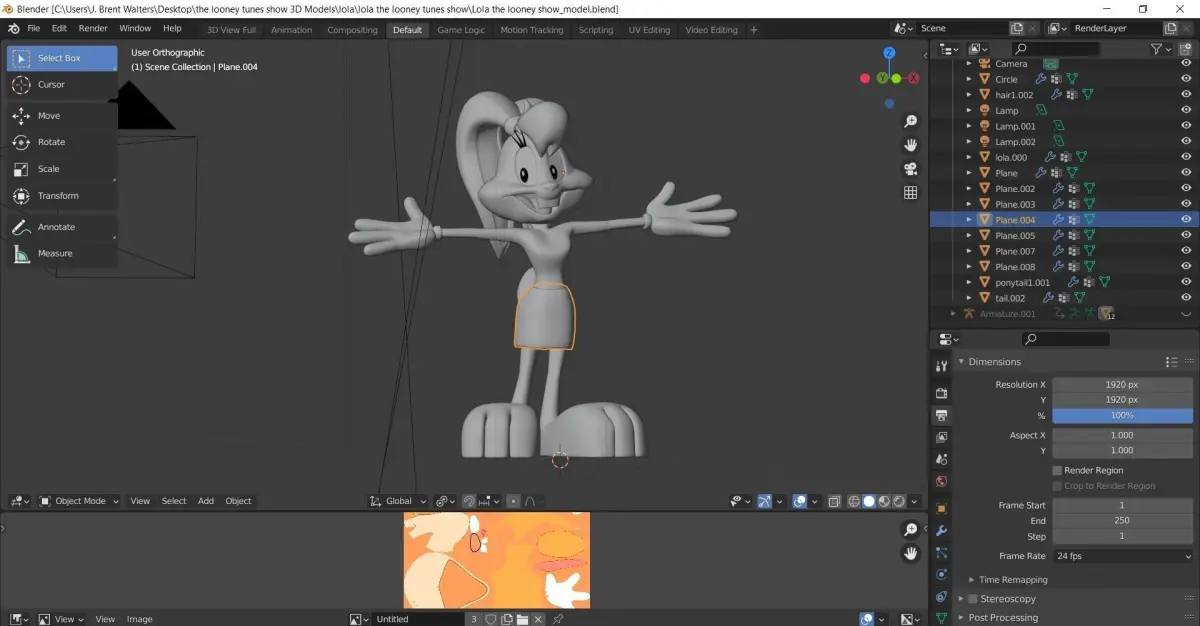Viewport: 1200px width, 626px height.
Task: Switch to the UV Editing workspace tab
Action: click(x=649, y=30)
